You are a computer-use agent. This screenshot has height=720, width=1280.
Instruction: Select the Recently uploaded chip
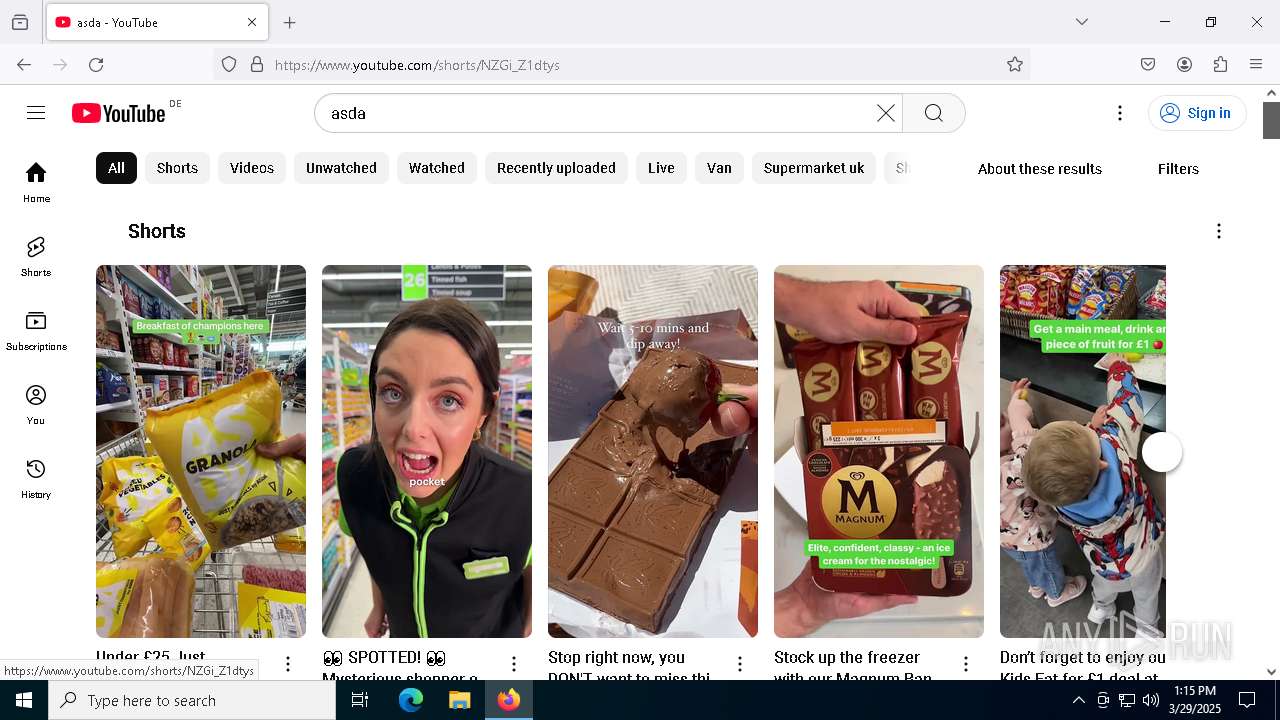point(556,168)
